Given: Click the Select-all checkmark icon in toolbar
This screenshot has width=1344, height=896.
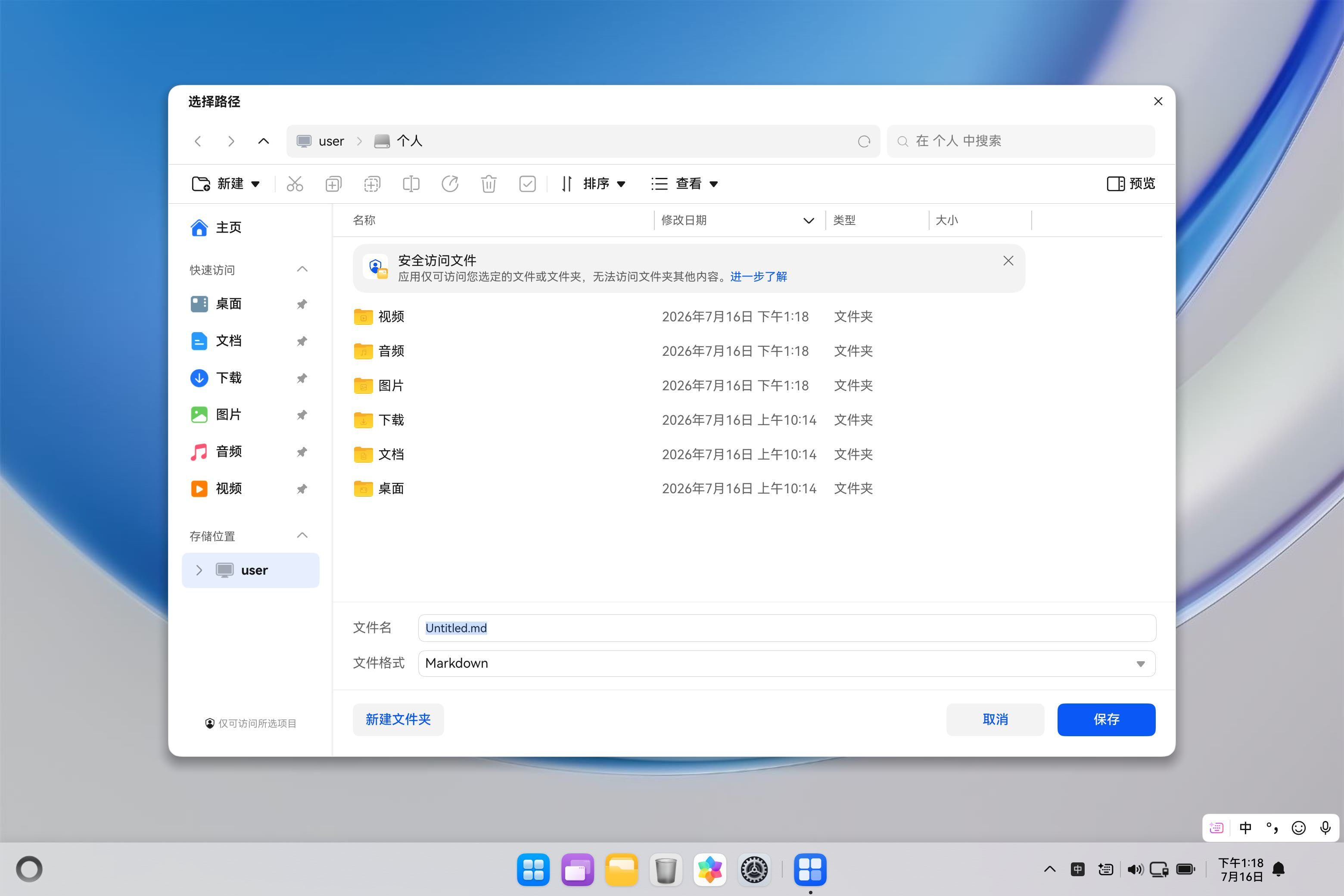Looking at the screenshot, I should (x=527, y=184).
